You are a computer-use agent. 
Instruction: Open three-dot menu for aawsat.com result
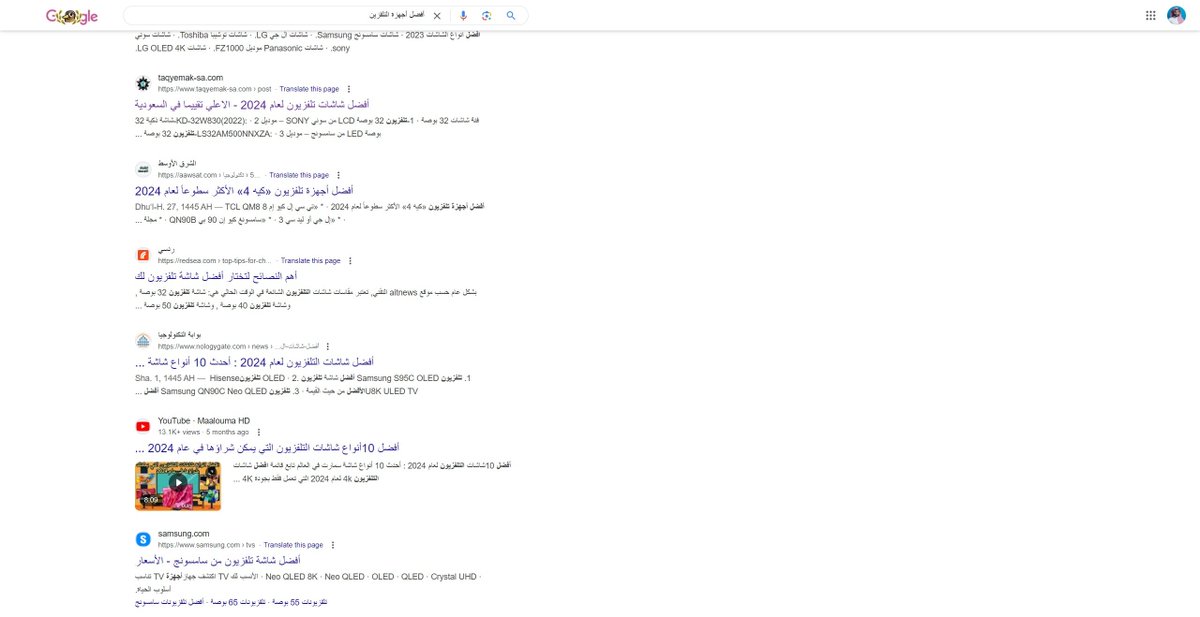point(338,175)
